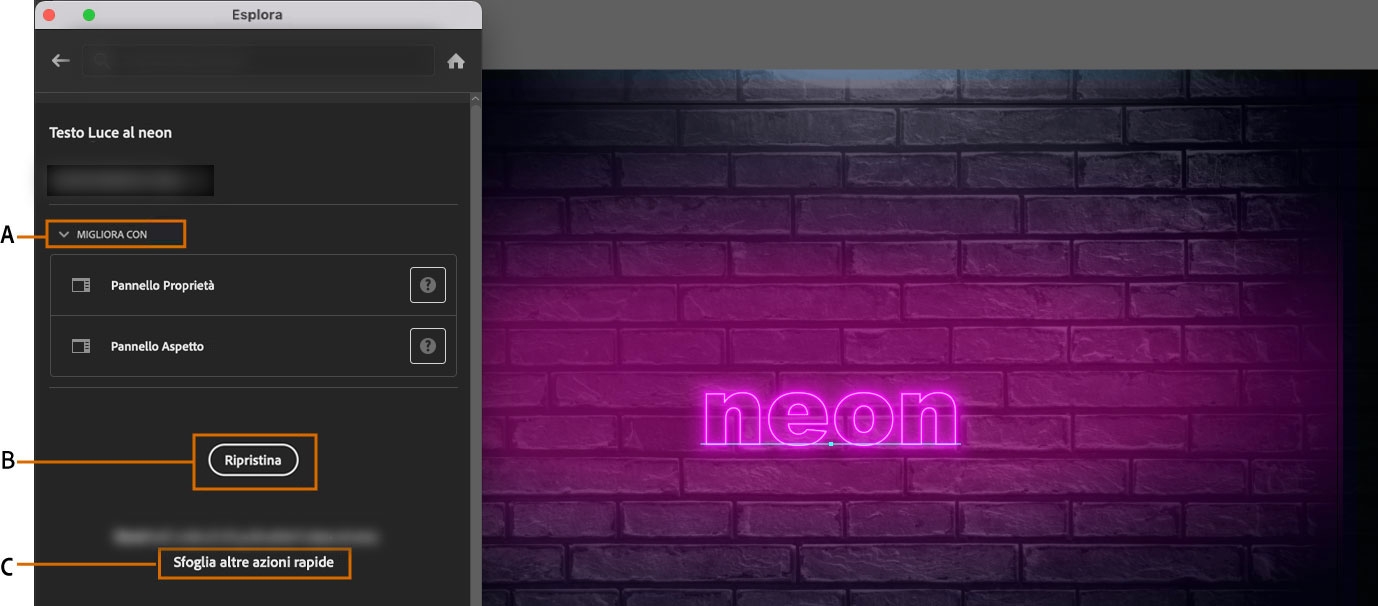The width and height of the screenshot is (1378, 606).
Task: Toggle full screen with the green button
Action: (90, 14)
